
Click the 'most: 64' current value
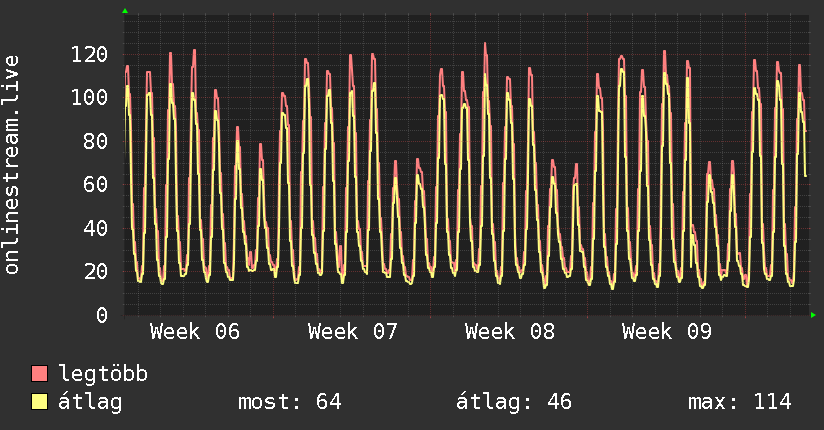click(x=290, y=402)
